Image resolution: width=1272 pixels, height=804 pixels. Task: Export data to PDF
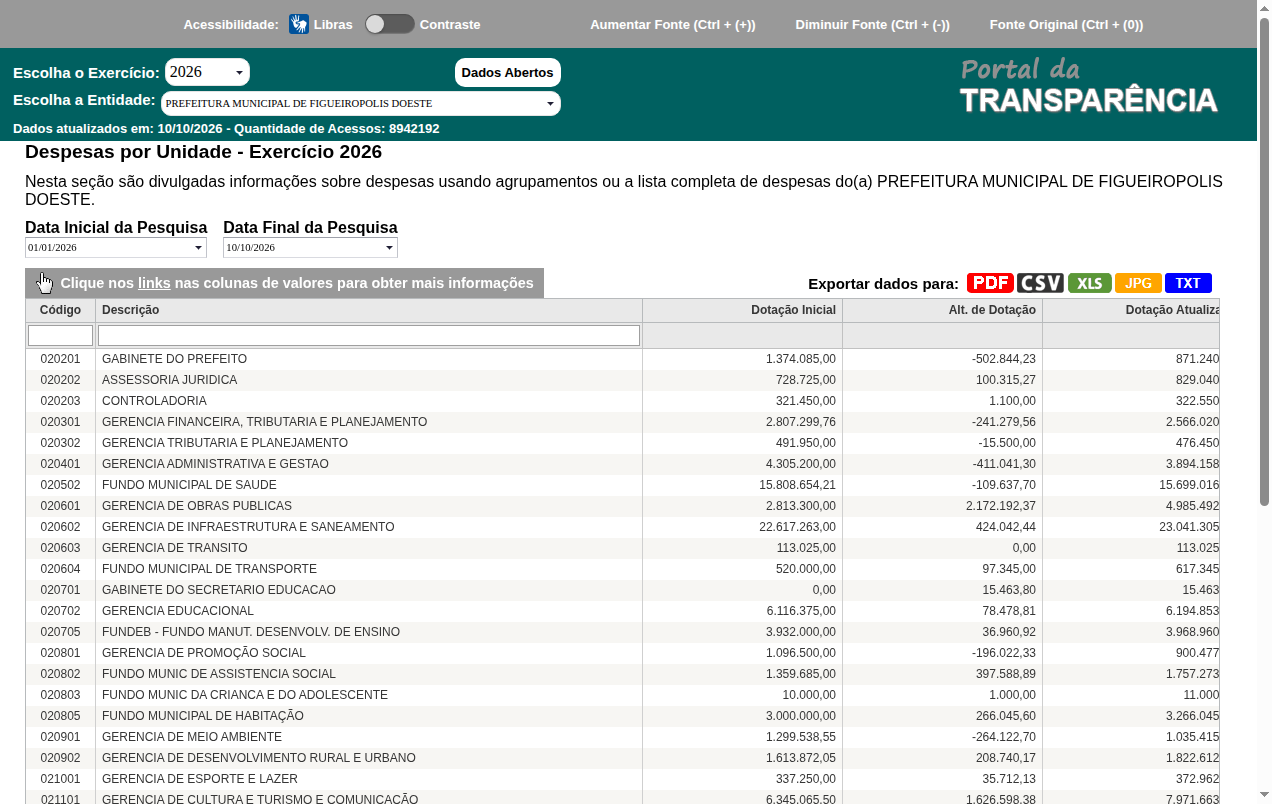pyautogui.click(x=990, y=283)
